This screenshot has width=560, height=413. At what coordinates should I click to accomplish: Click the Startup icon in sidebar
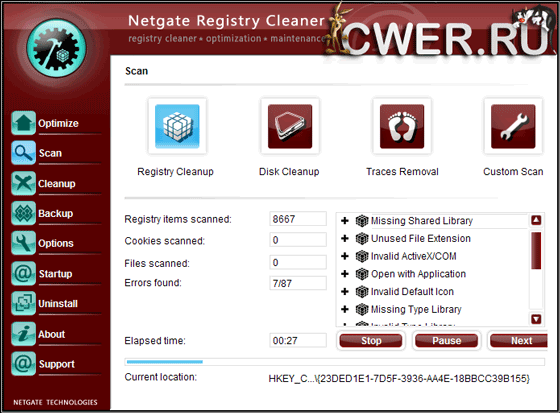pyautogui.click(x=23, y=273)
